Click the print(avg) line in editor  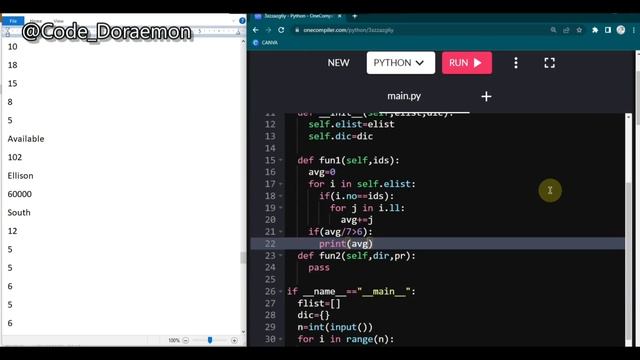346,244
